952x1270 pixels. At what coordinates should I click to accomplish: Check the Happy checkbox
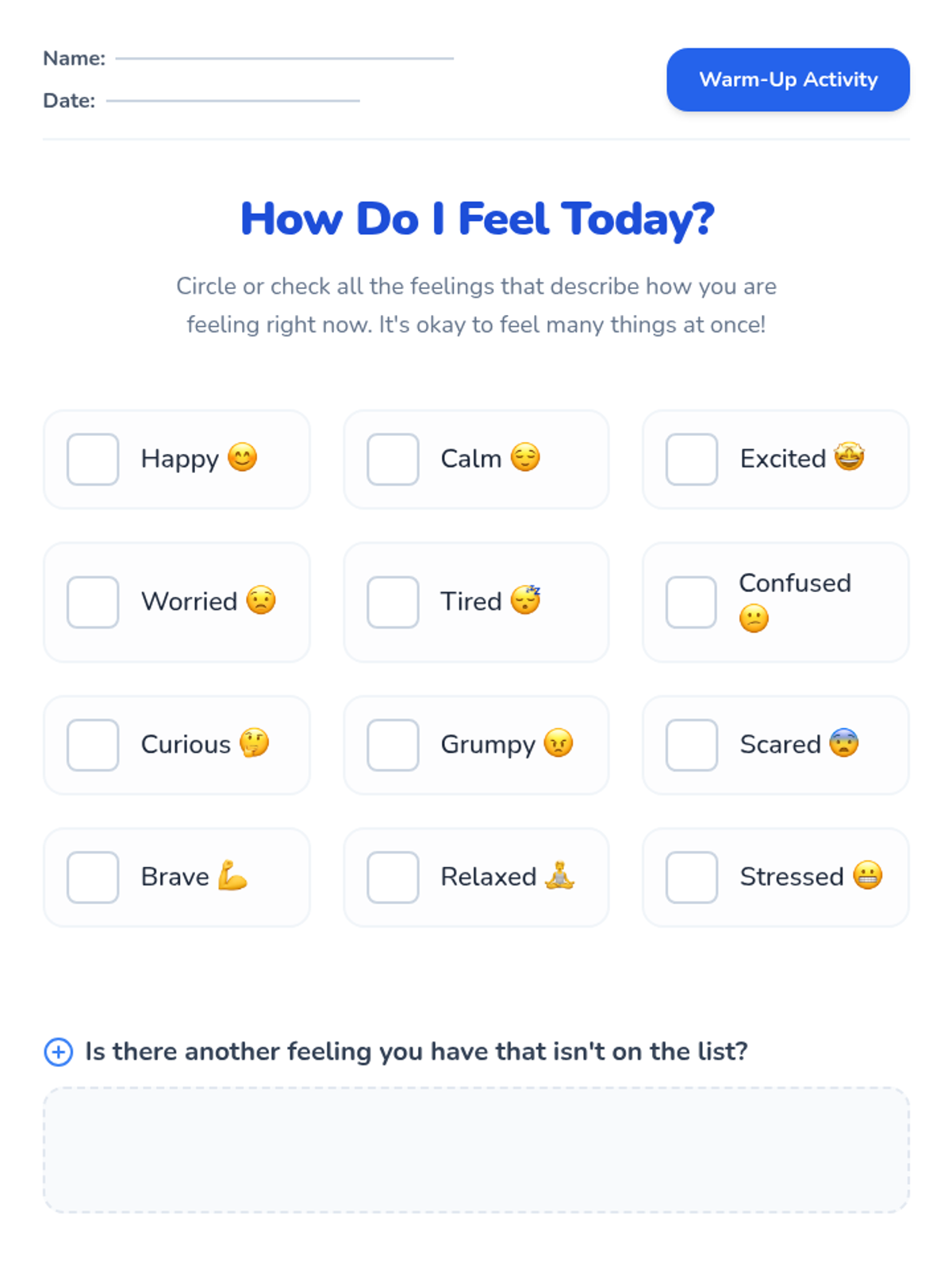(x=93, y=459)
